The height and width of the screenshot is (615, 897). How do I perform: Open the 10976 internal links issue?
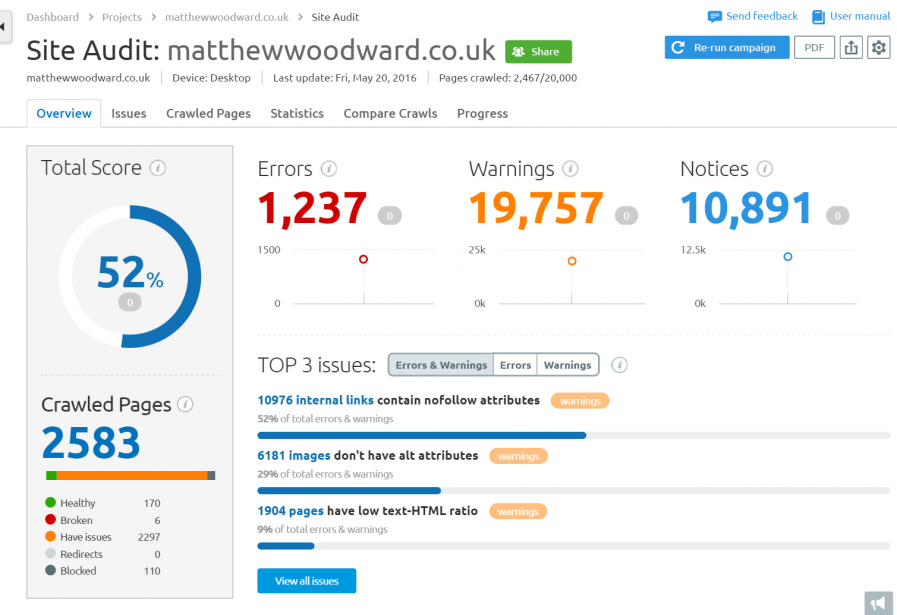pyautogui.click(x=315, y=400)
